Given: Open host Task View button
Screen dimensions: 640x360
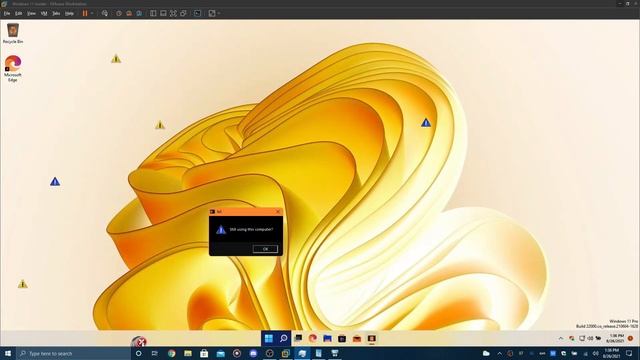Looking at the screenshot, I should pyautogui.click(x=155, y=353).
